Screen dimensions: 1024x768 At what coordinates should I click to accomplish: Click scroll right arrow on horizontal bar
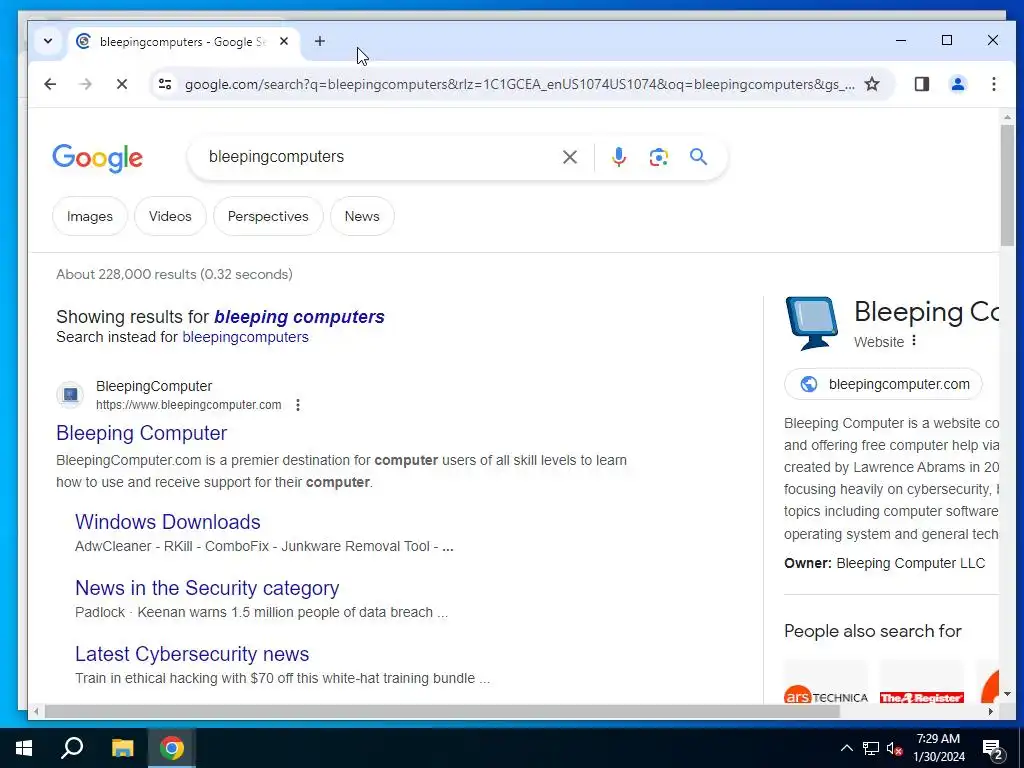[x=991, y=711]
